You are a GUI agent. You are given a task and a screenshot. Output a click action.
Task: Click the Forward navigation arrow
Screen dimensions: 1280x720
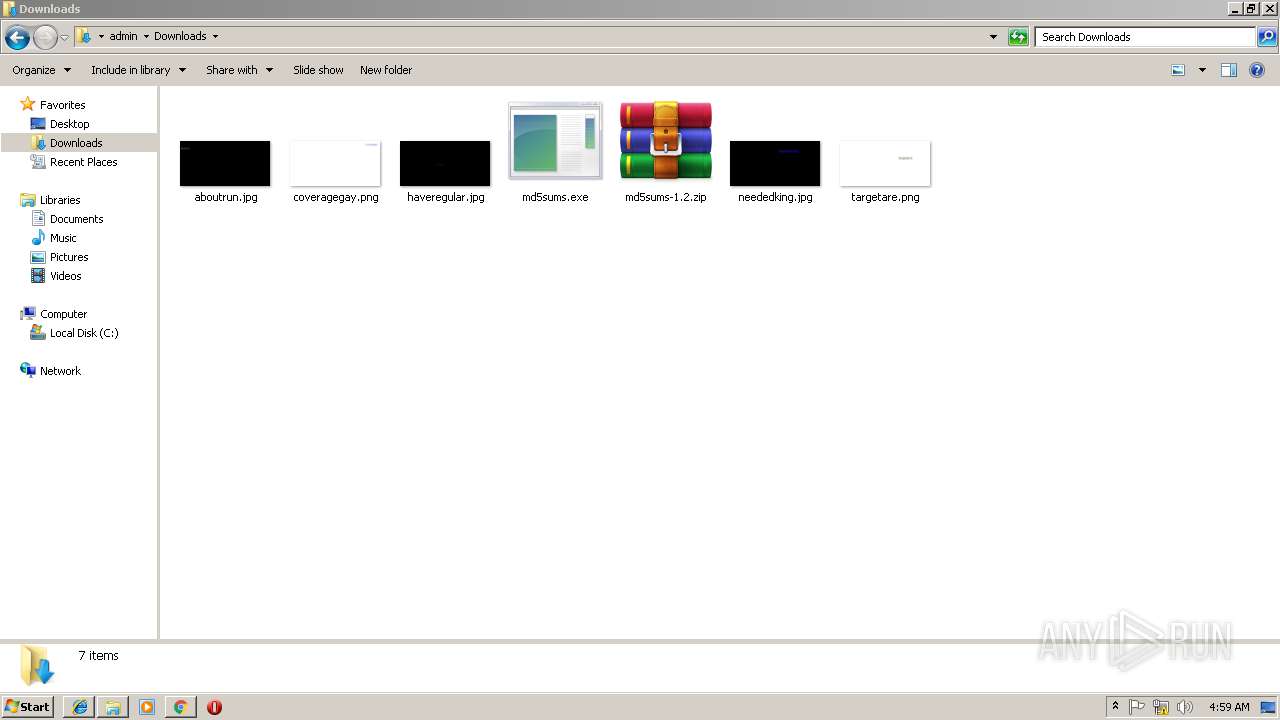click(x=45, y=38)
